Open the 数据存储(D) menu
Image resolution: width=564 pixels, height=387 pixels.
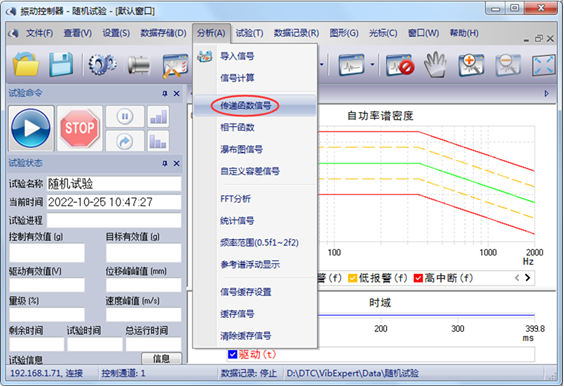click(163, 33)
